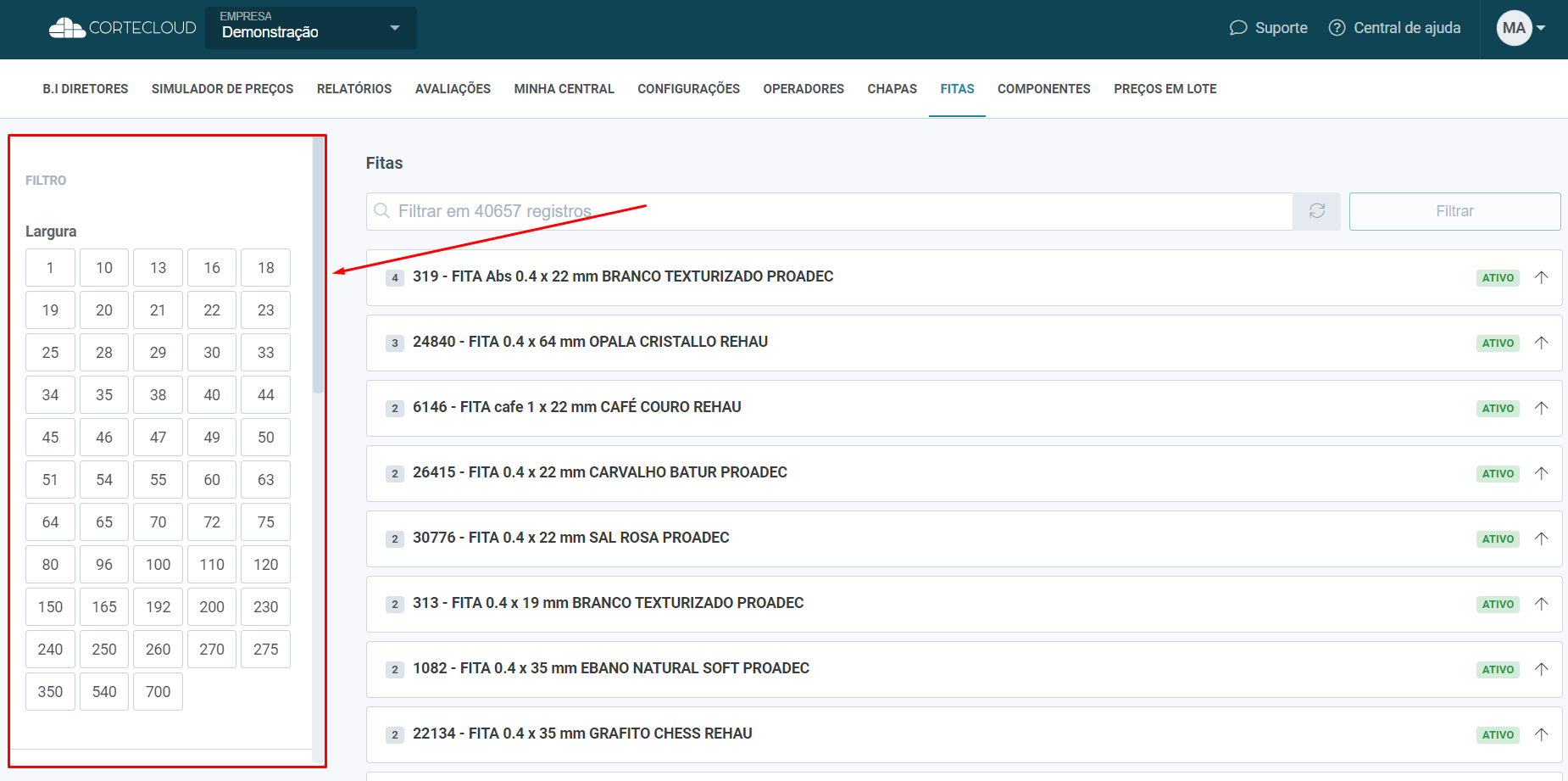This screenshot has height=781, width=1568.
Task: Open the 30776 SAL ROSA PROADEC item
Action: 570,538
